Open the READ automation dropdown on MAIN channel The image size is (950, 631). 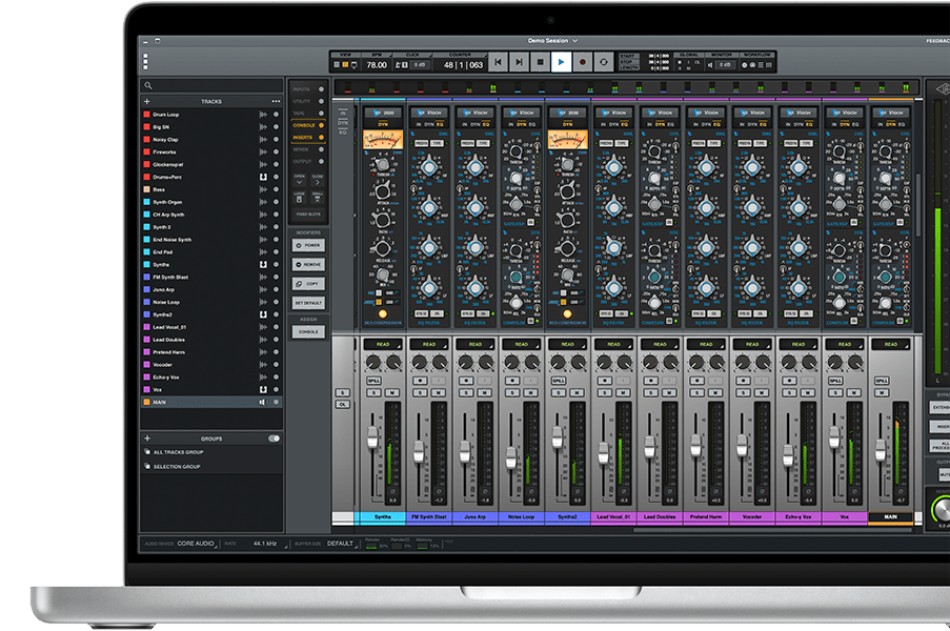click(x=891, y=344)
